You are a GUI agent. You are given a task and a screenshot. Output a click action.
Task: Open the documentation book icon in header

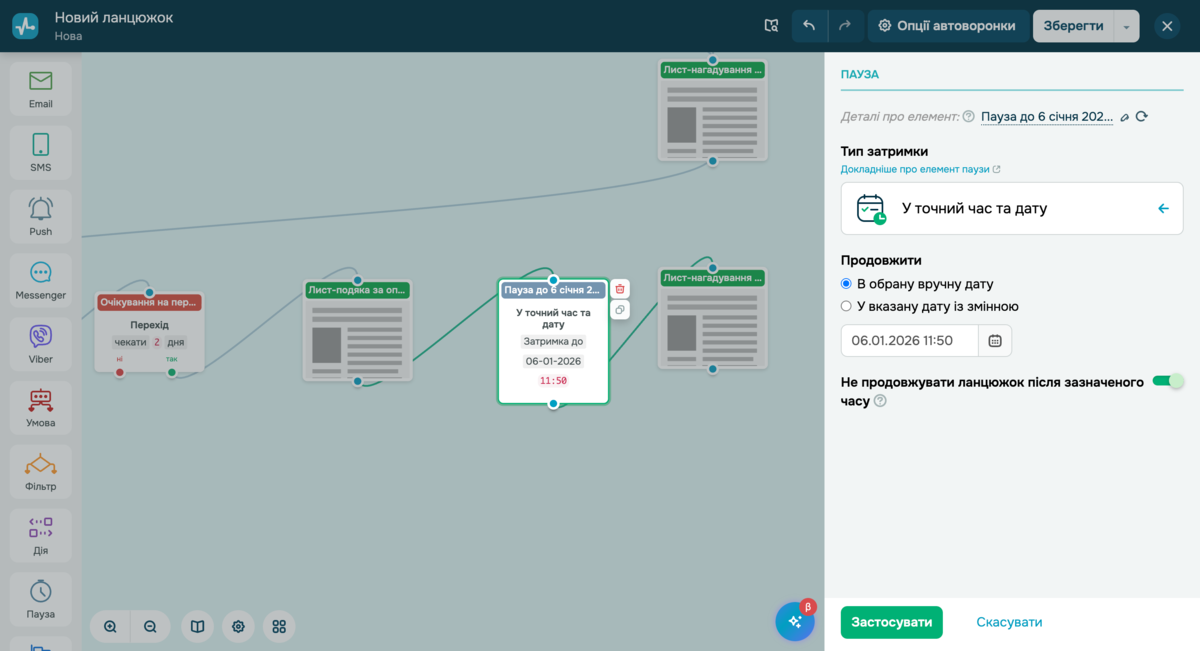(x=771, y=26)
